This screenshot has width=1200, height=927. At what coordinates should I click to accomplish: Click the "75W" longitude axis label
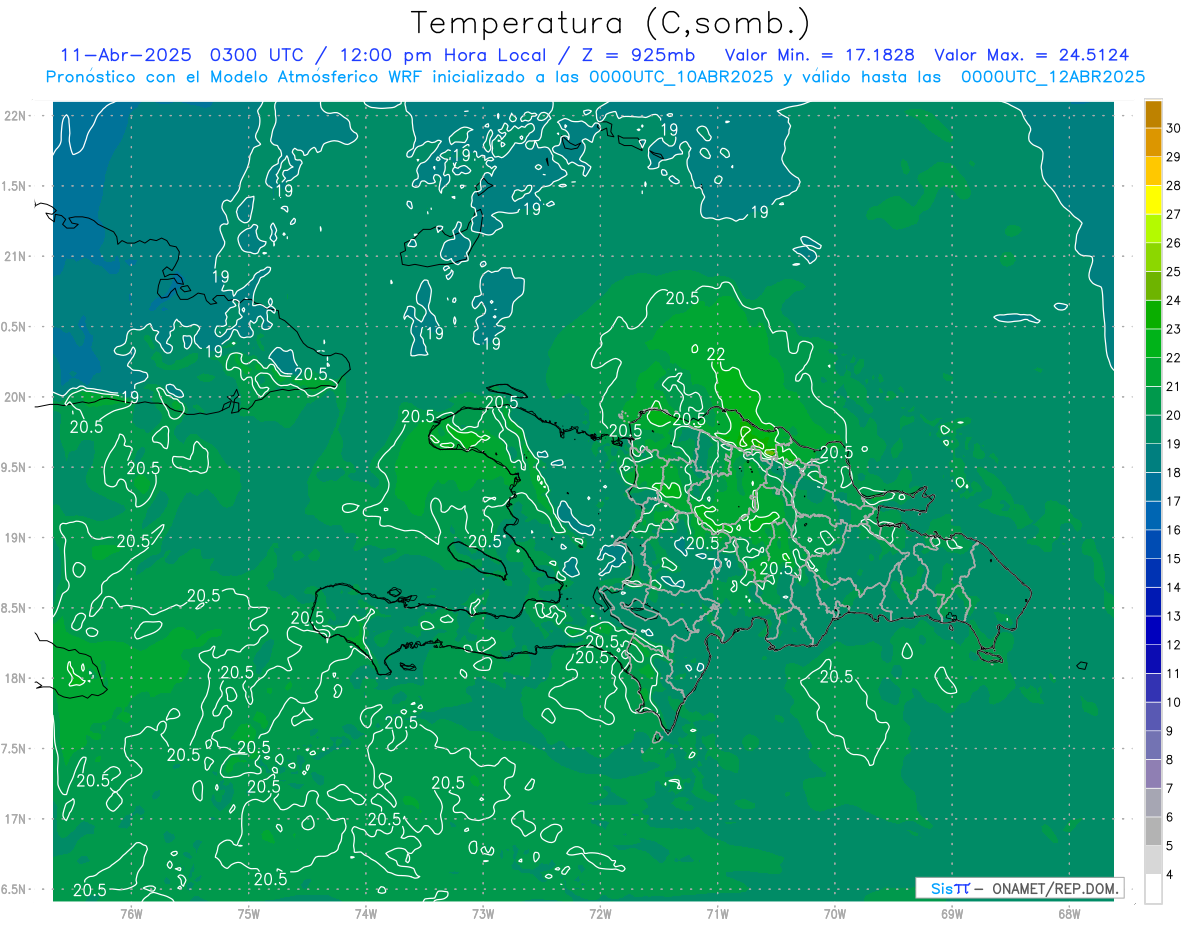248,913
